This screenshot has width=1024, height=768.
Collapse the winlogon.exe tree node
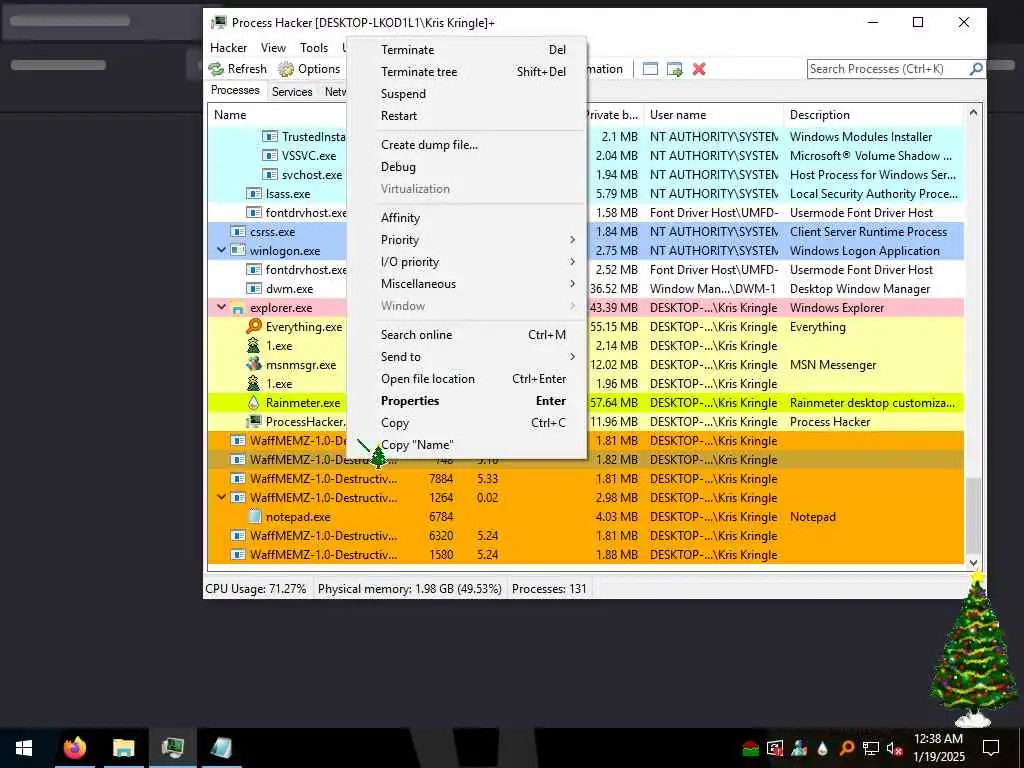click(221, 250)
